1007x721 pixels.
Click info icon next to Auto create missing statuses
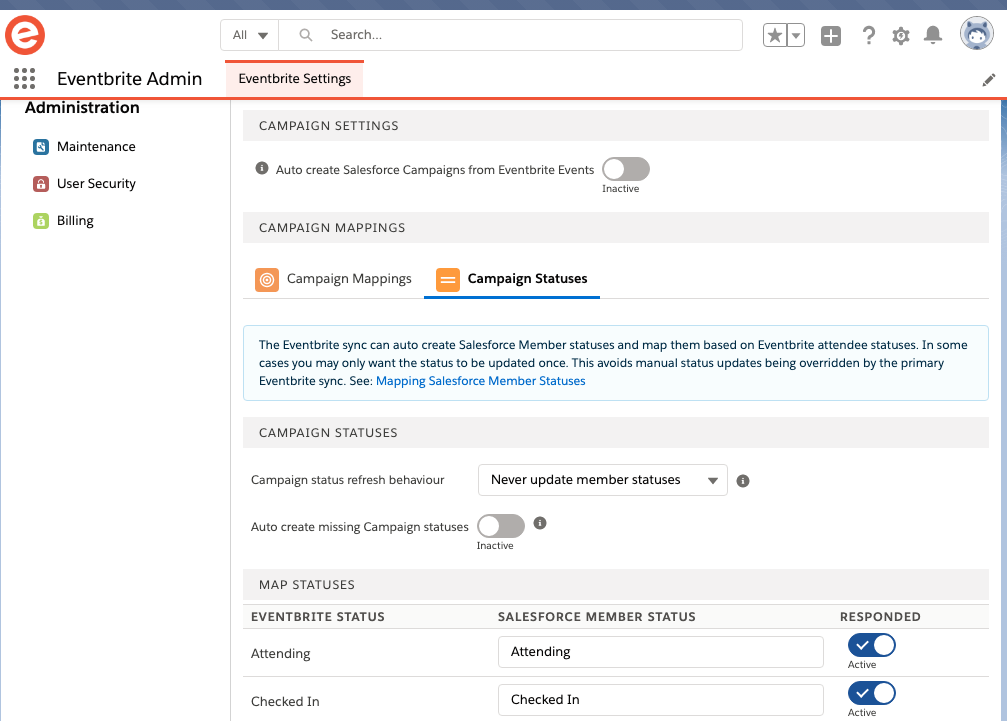[x=540, y=523]
